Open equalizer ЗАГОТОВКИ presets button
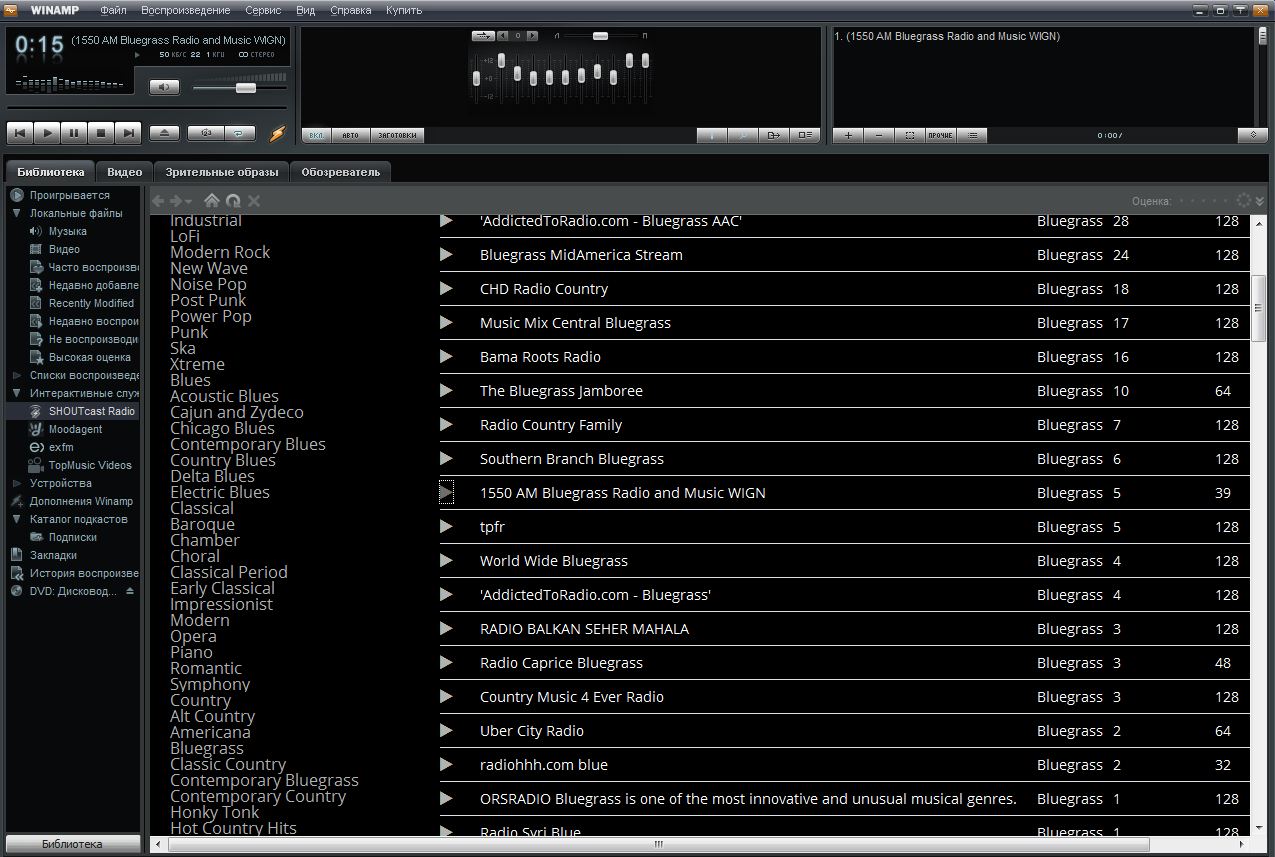 pos(398,135)
